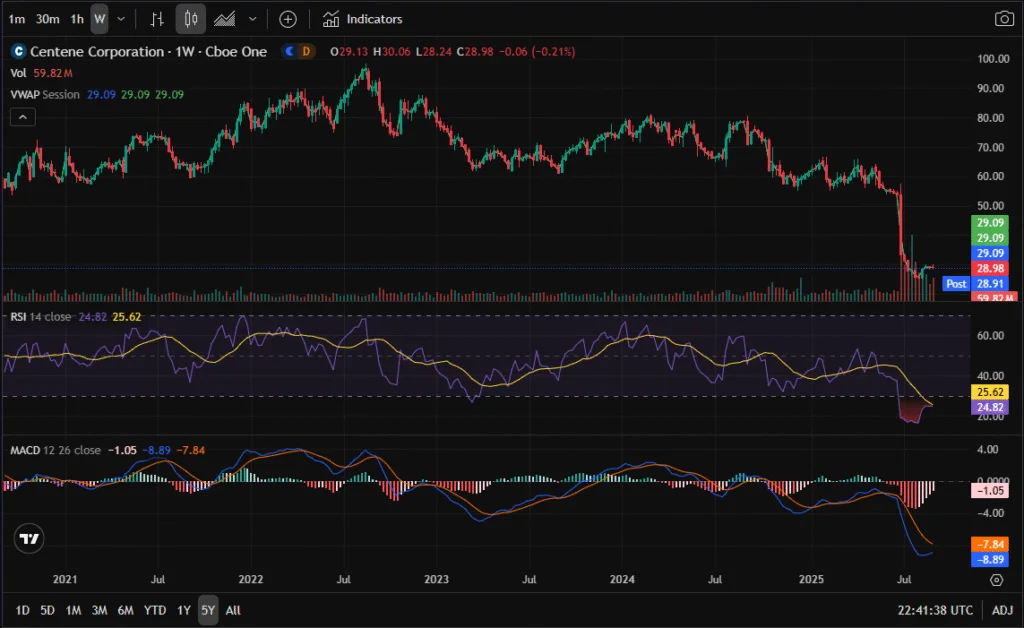Expand the time interval dropdown arrow

(121, 19)
